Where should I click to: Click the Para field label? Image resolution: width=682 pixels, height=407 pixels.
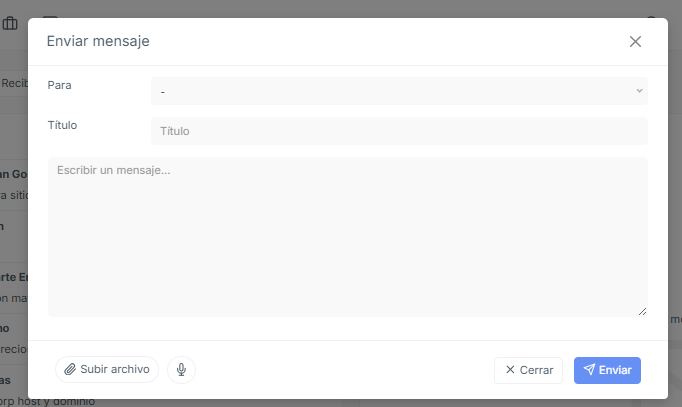pyautogui.click(x=60, y=85)
